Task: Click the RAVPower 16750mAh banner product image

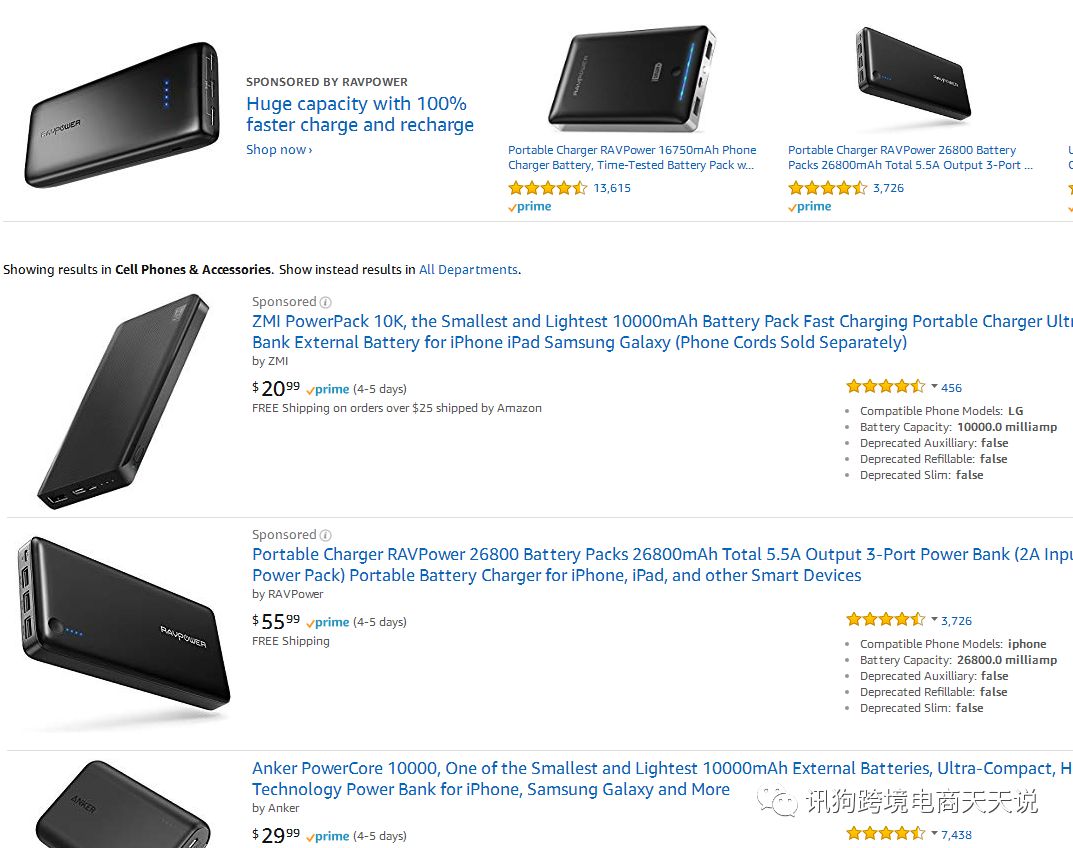Action: [631, 80]
